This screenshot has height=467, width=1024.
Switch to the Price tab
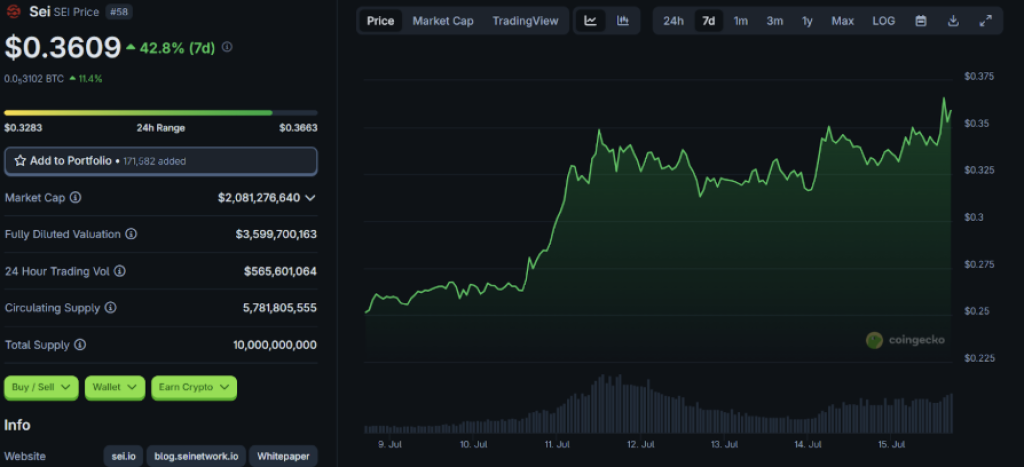[x=380, y=21]
